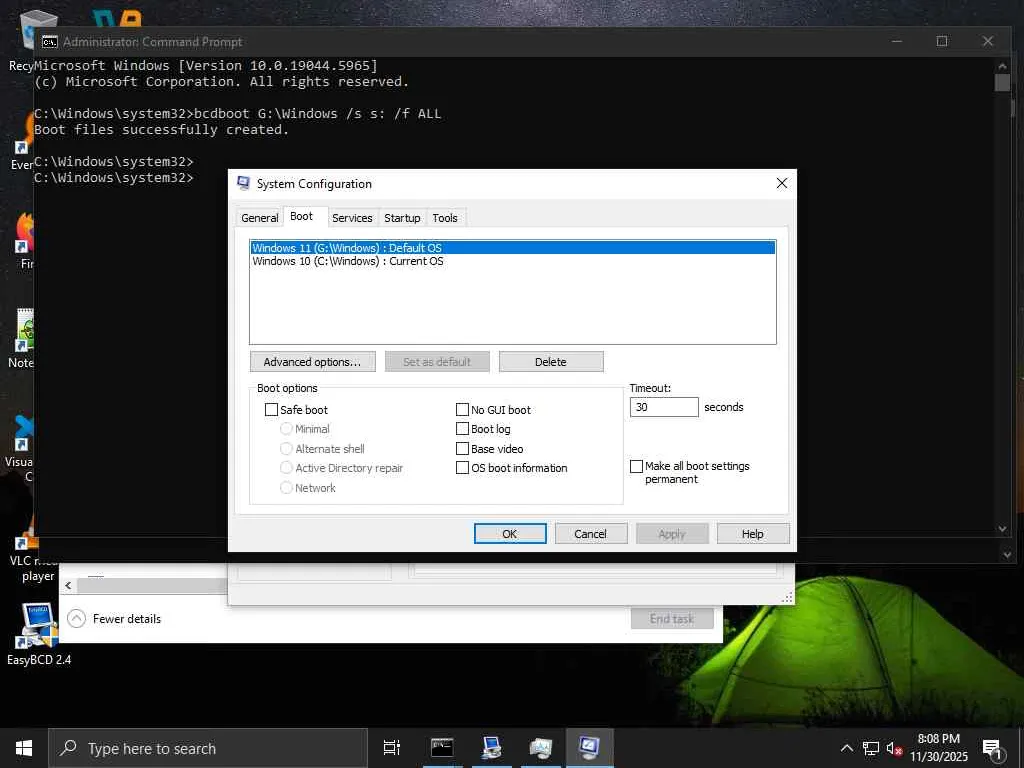
Task: Check the Boot log option
Action: coord(462,429)
